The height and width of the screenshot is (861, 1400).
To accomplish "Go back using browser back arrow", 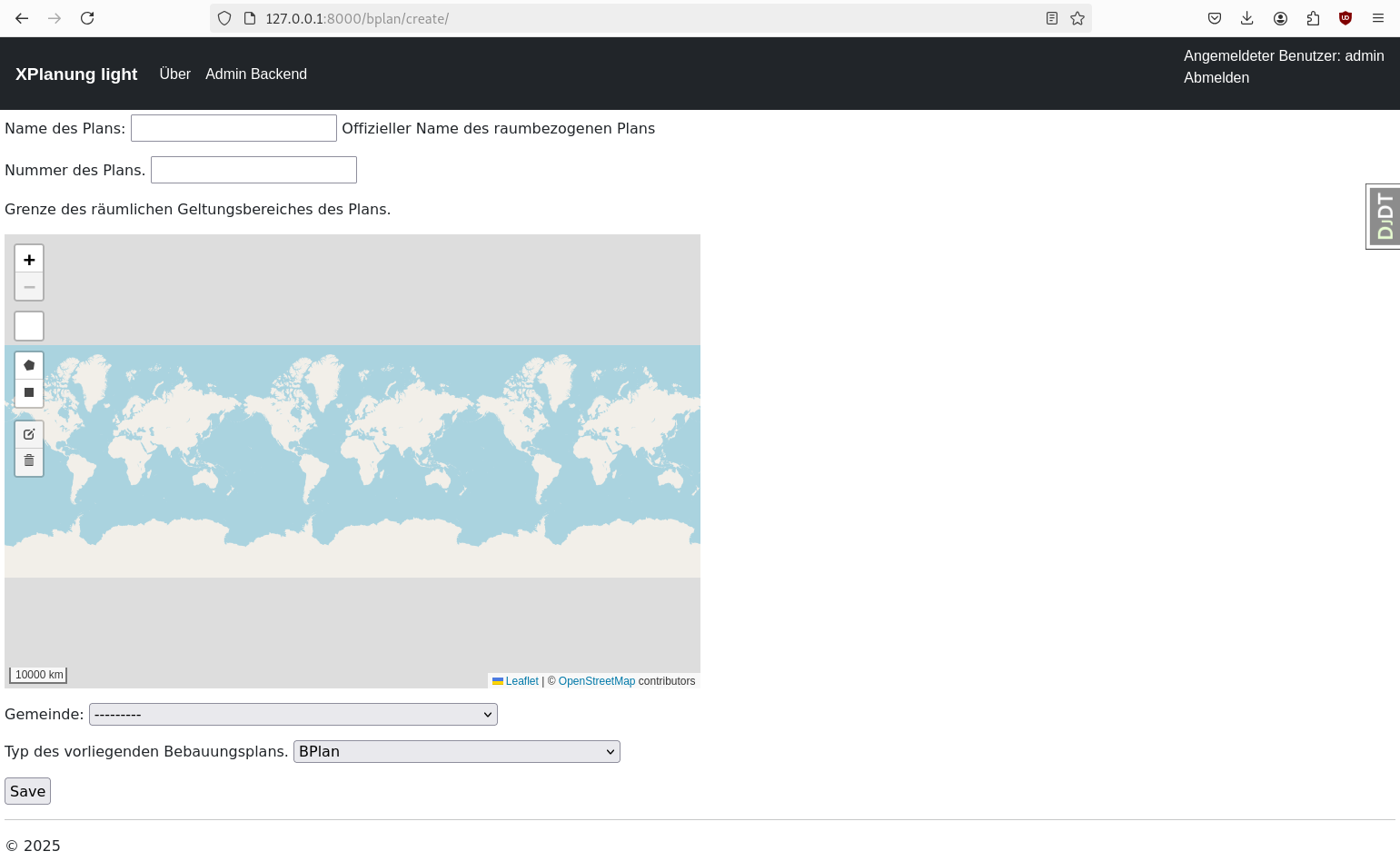I will (x=22, y=18).
